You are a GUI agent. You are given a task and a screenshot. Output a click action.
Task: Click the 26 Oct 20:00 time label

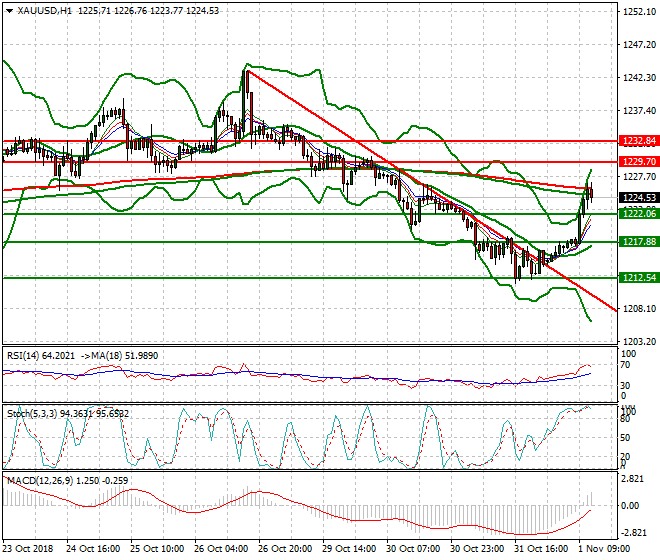(285, 549)
